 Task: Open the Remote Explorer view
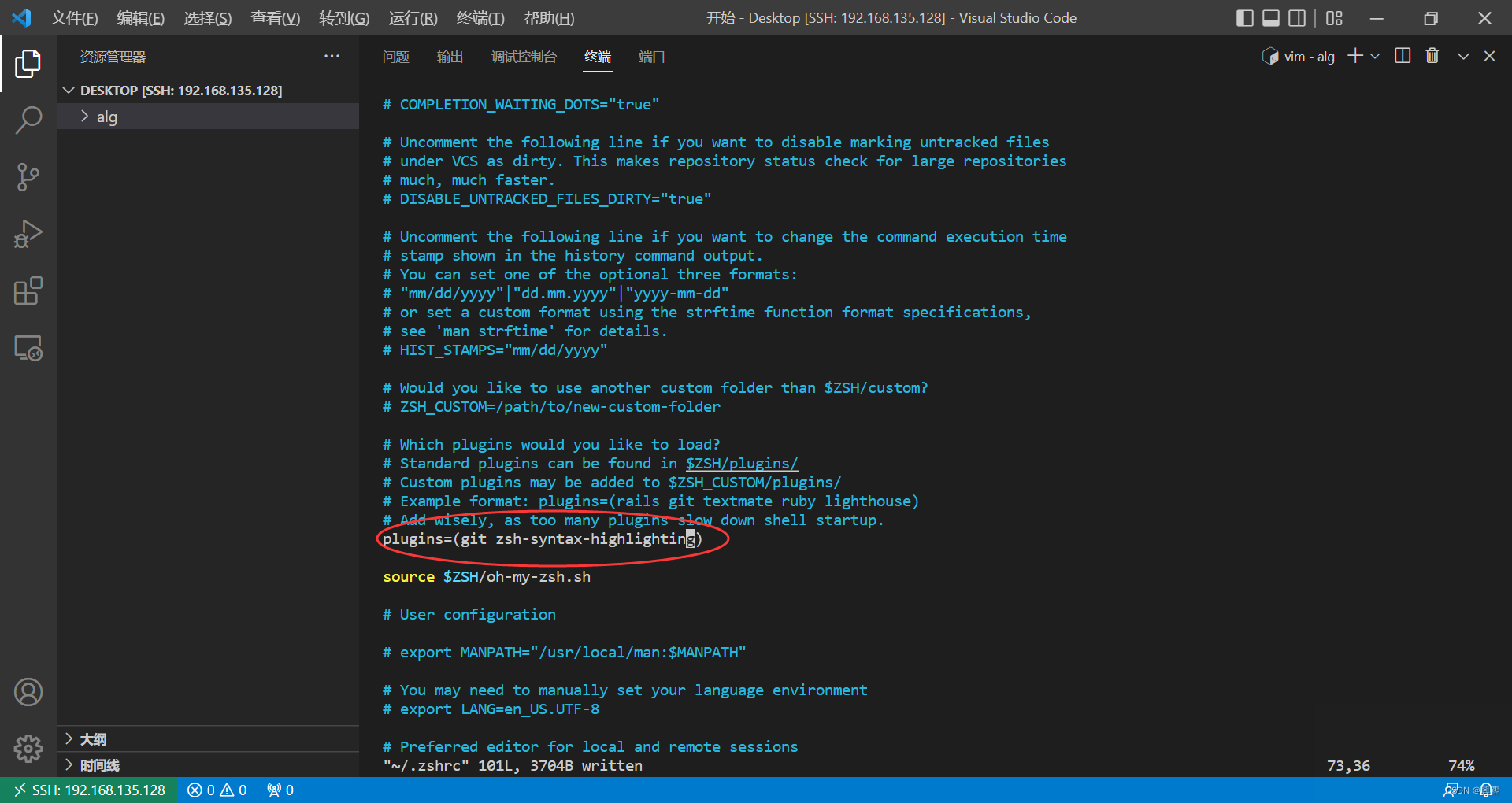[28, 348]
